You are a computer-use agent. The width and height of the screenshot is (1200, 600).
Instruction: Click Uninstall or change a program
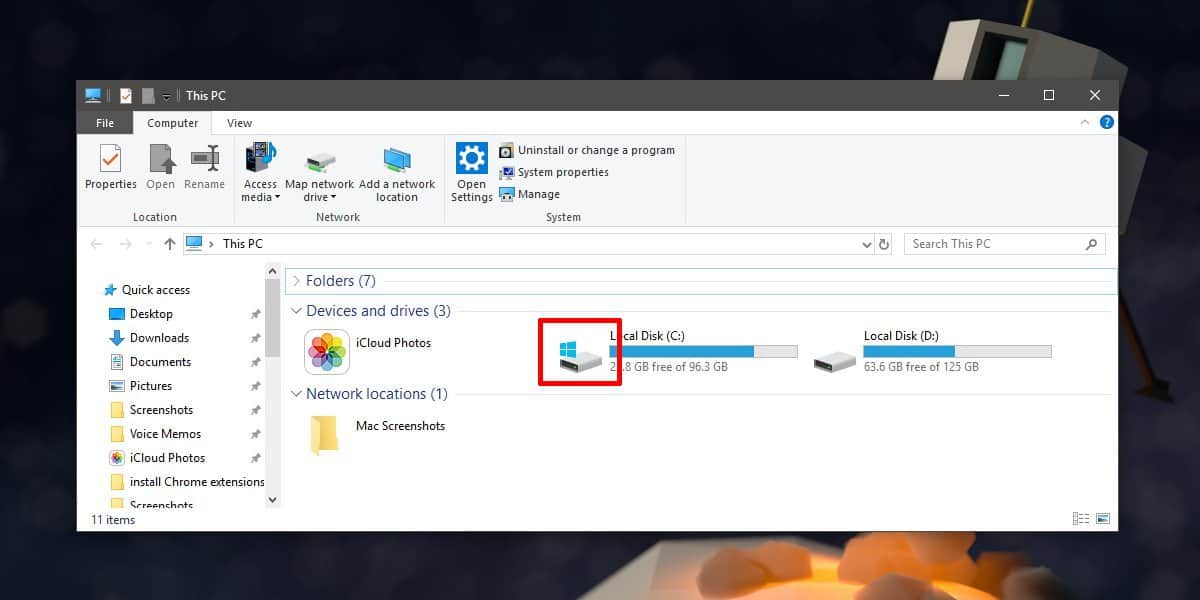[x=587, y=150]
